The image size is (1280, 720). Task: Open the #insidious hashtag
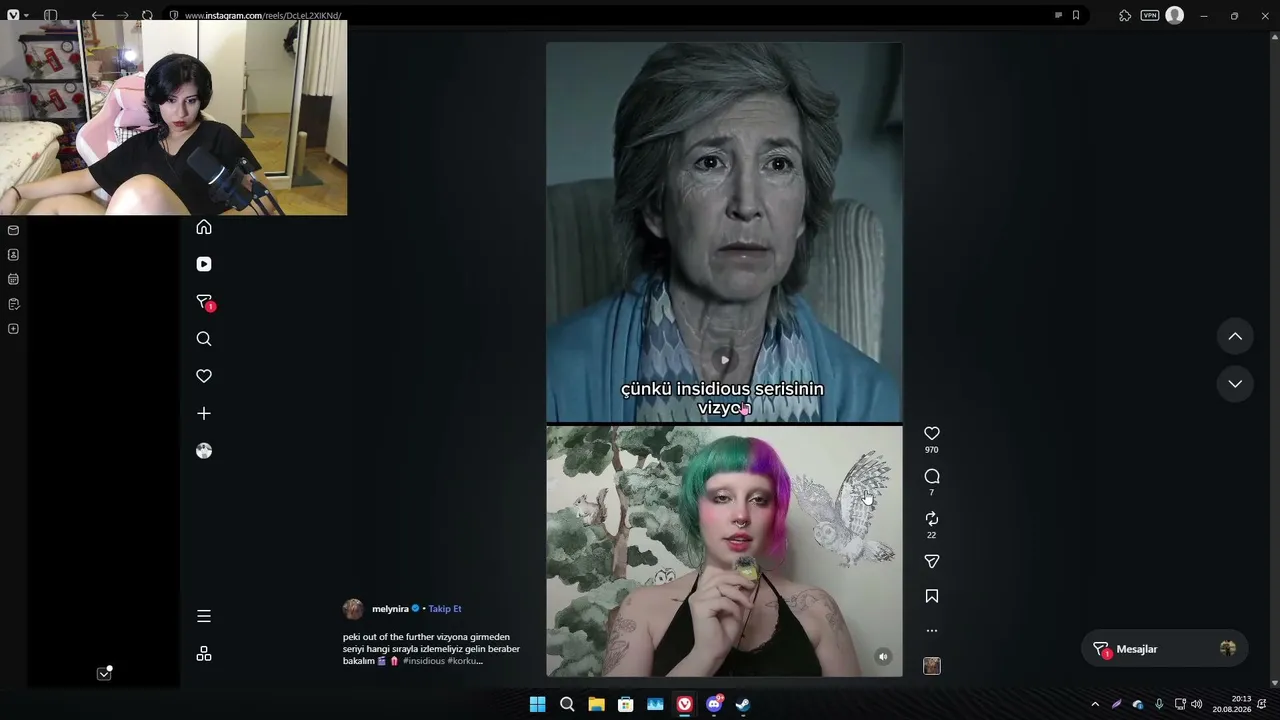click(x=423, y=661)
